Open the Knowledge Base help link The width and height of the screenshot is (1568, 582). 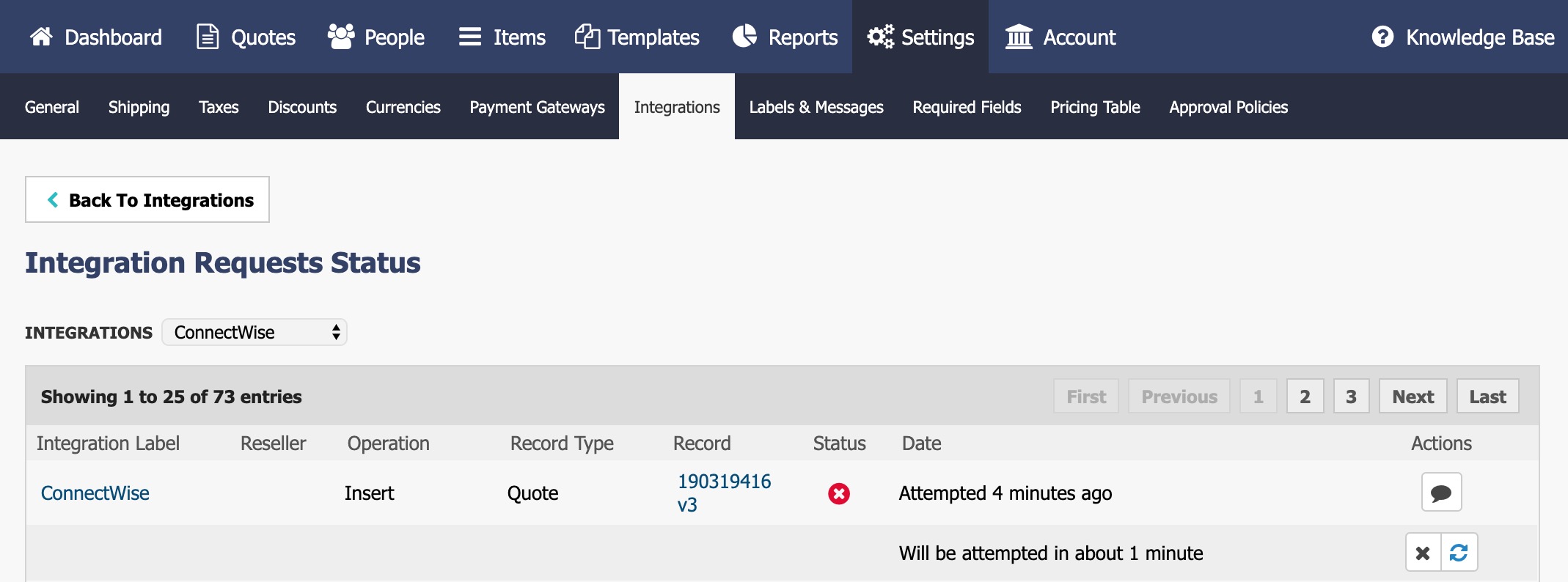click(x=1462, y=37)
